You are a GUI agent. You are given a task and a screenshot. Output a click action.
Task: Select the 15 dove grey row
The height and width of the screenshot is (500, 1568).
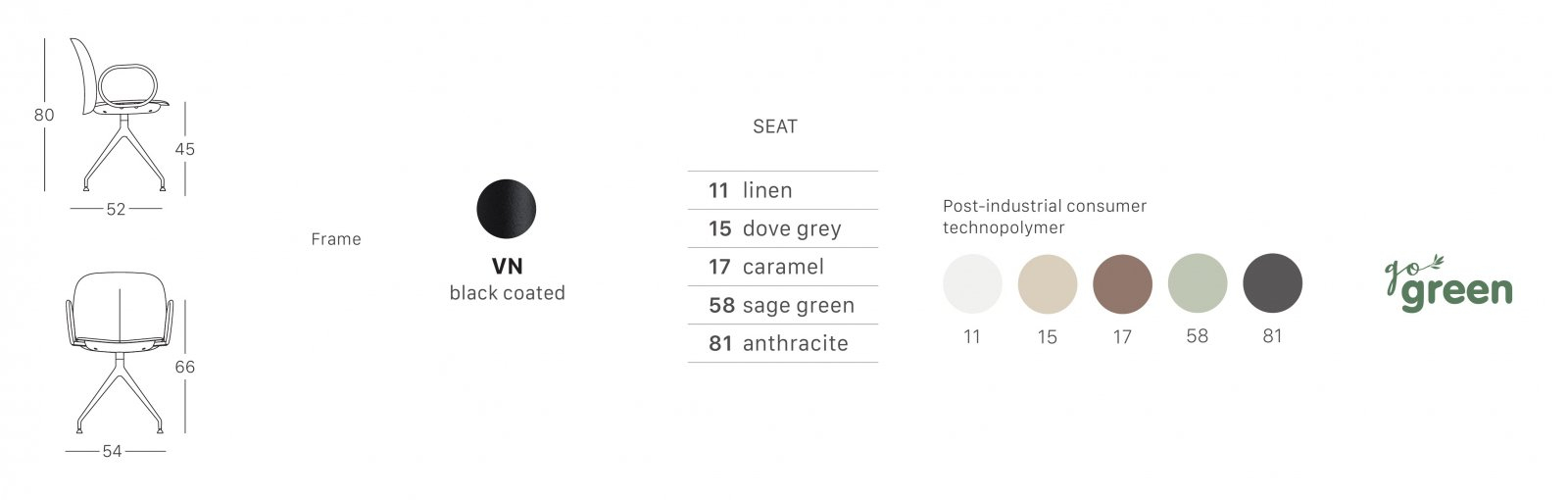(783, 228)
